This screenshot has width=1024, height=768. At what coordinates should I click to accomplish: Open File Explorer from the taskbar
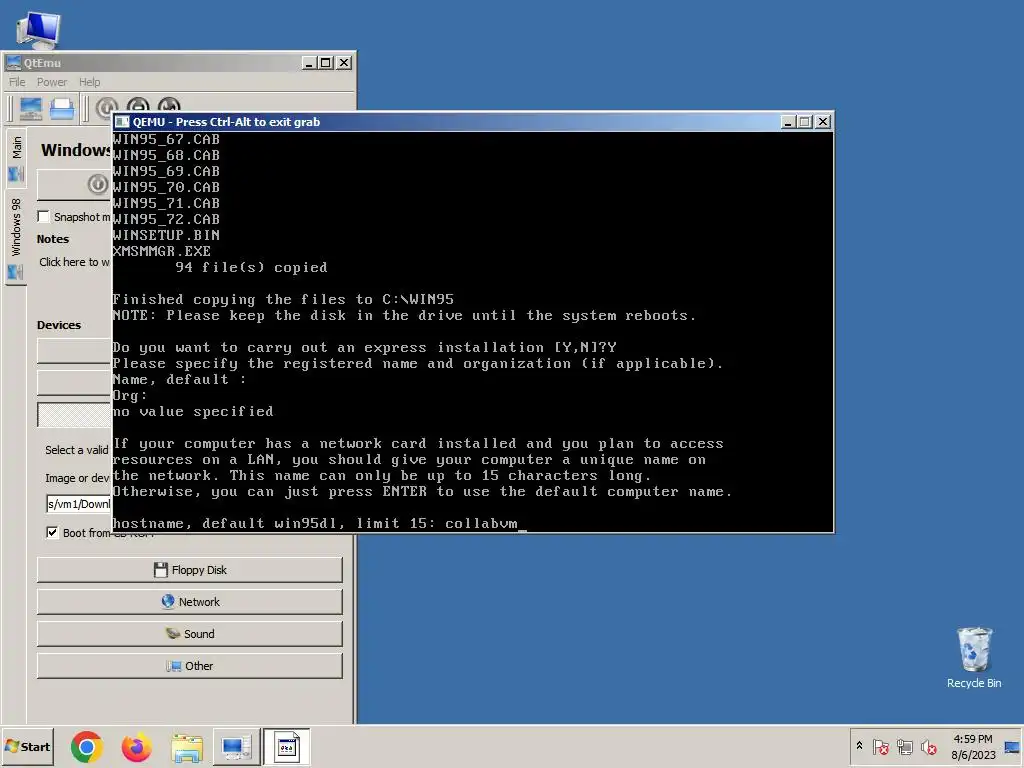tap(187, 747)
